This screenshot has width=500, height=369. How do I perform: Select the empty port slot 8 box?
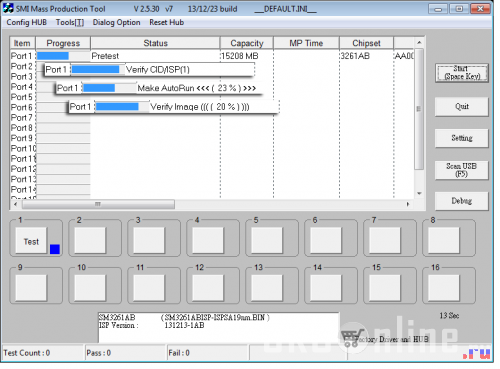point(444,240)
